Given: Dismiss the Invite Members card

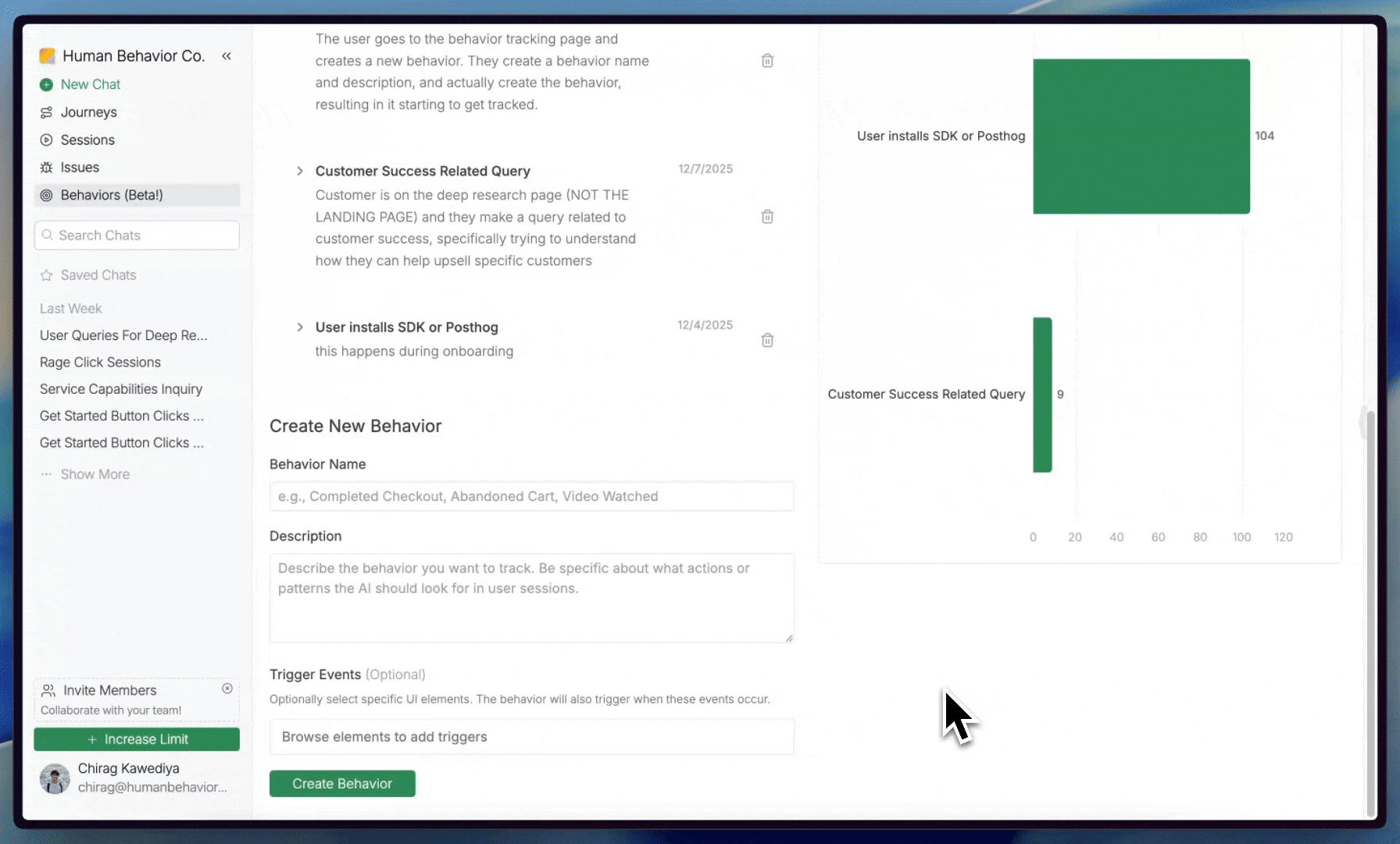Looking at the screenshot, I should point(227,688).
